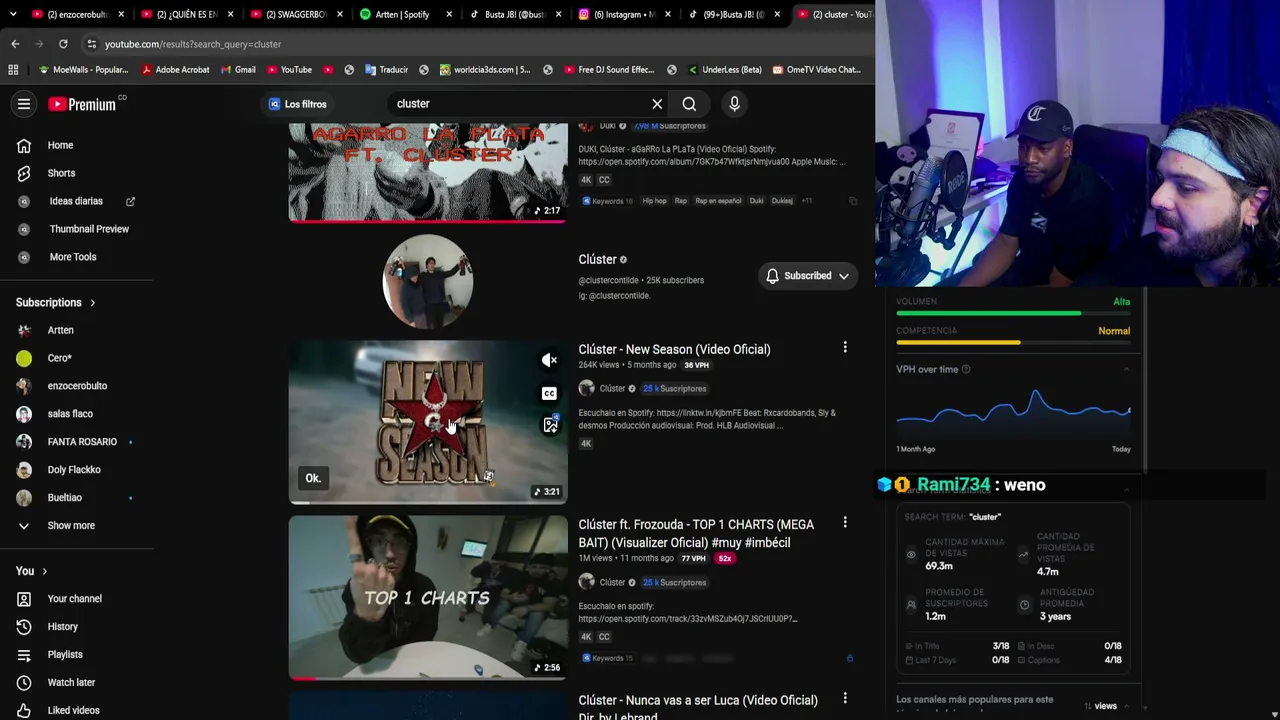The height and width of the screenshot is (720, 1280).
Task: Unmute the New Season preview video
Action: 549,360
